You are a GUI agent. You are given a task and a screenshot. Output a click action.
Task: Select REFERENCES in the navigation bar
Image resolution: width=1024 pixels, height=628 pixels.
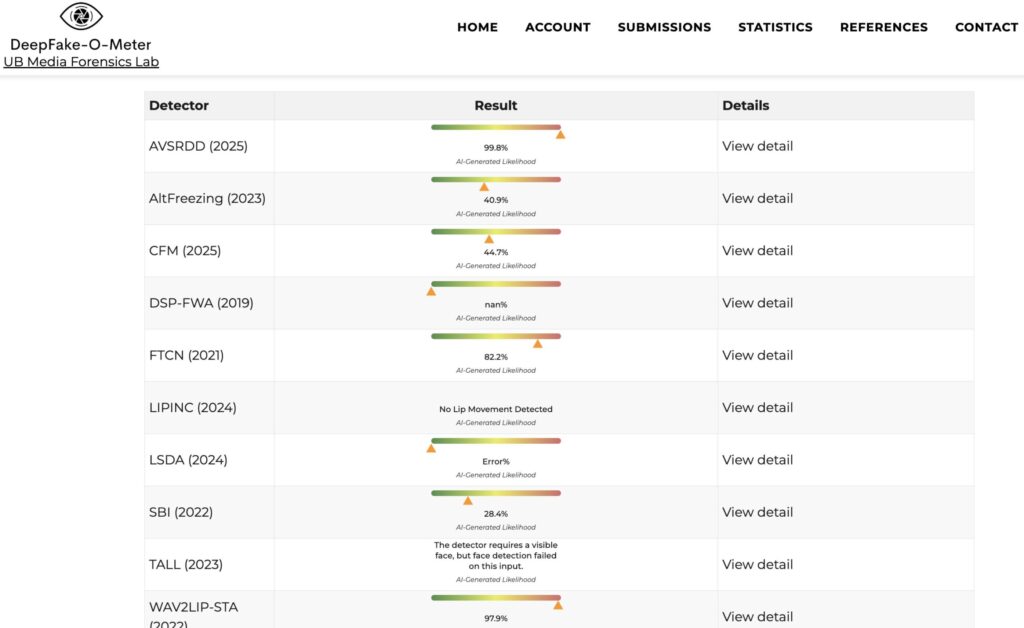[x=883, y=27]
